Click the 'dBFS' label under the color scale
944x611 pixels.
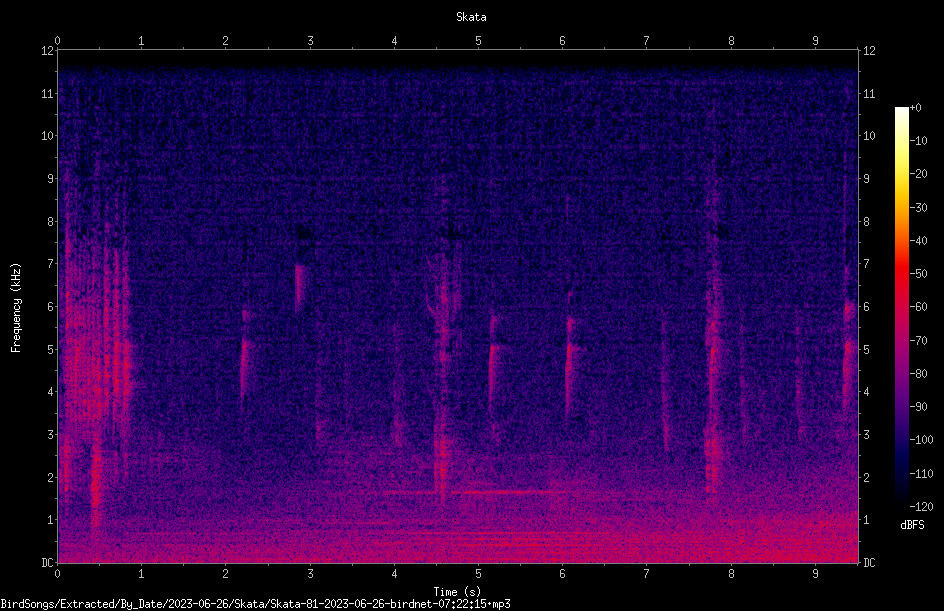[x=912, y=525]
